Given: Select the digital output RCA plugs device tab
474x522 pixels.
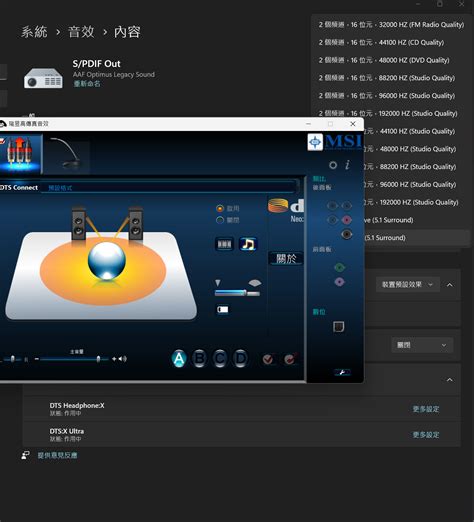Looking at the screenshot, I should click(20, 154).
